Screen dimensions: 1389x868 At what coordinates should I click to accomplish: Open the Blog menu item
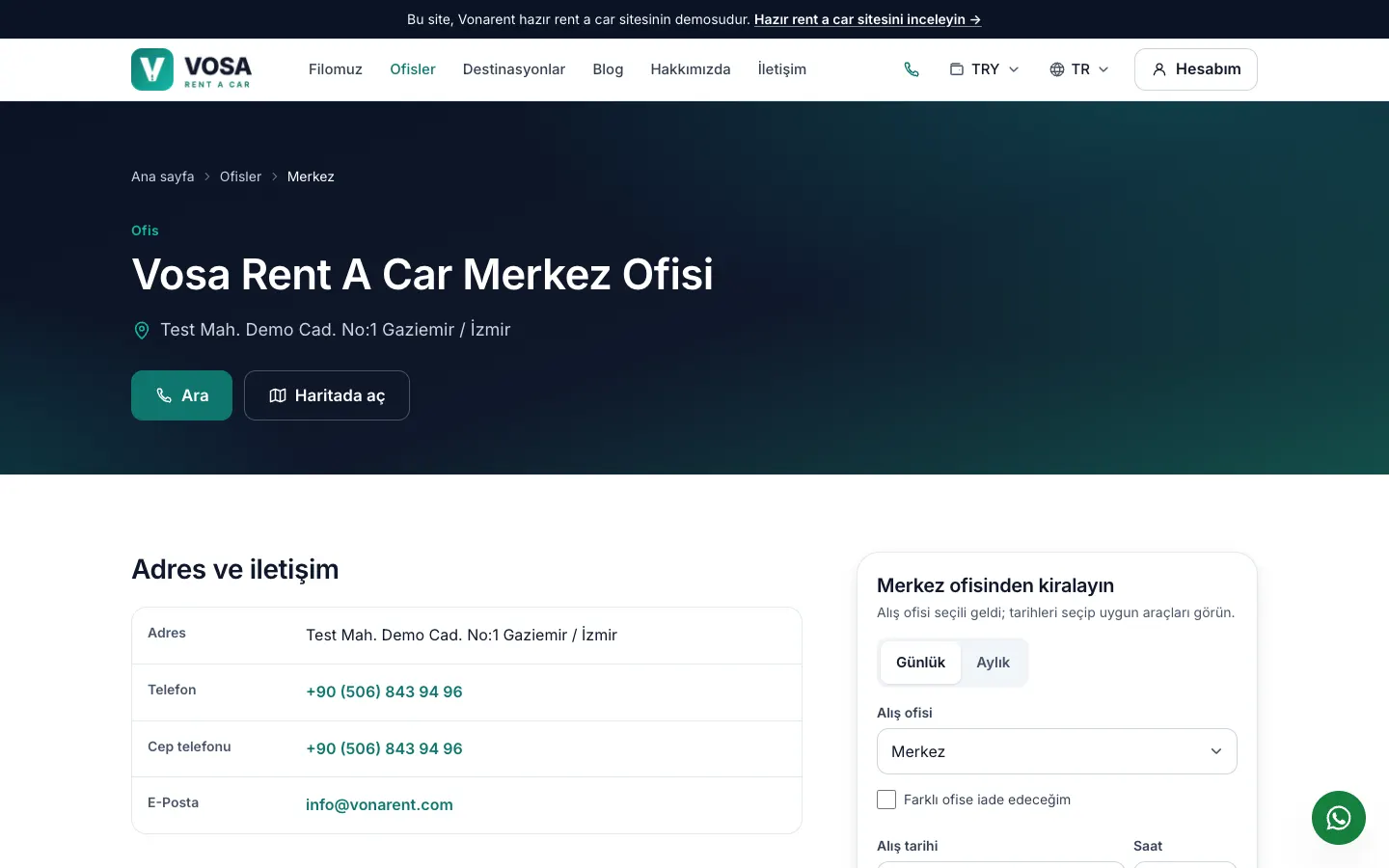[608, 69]
